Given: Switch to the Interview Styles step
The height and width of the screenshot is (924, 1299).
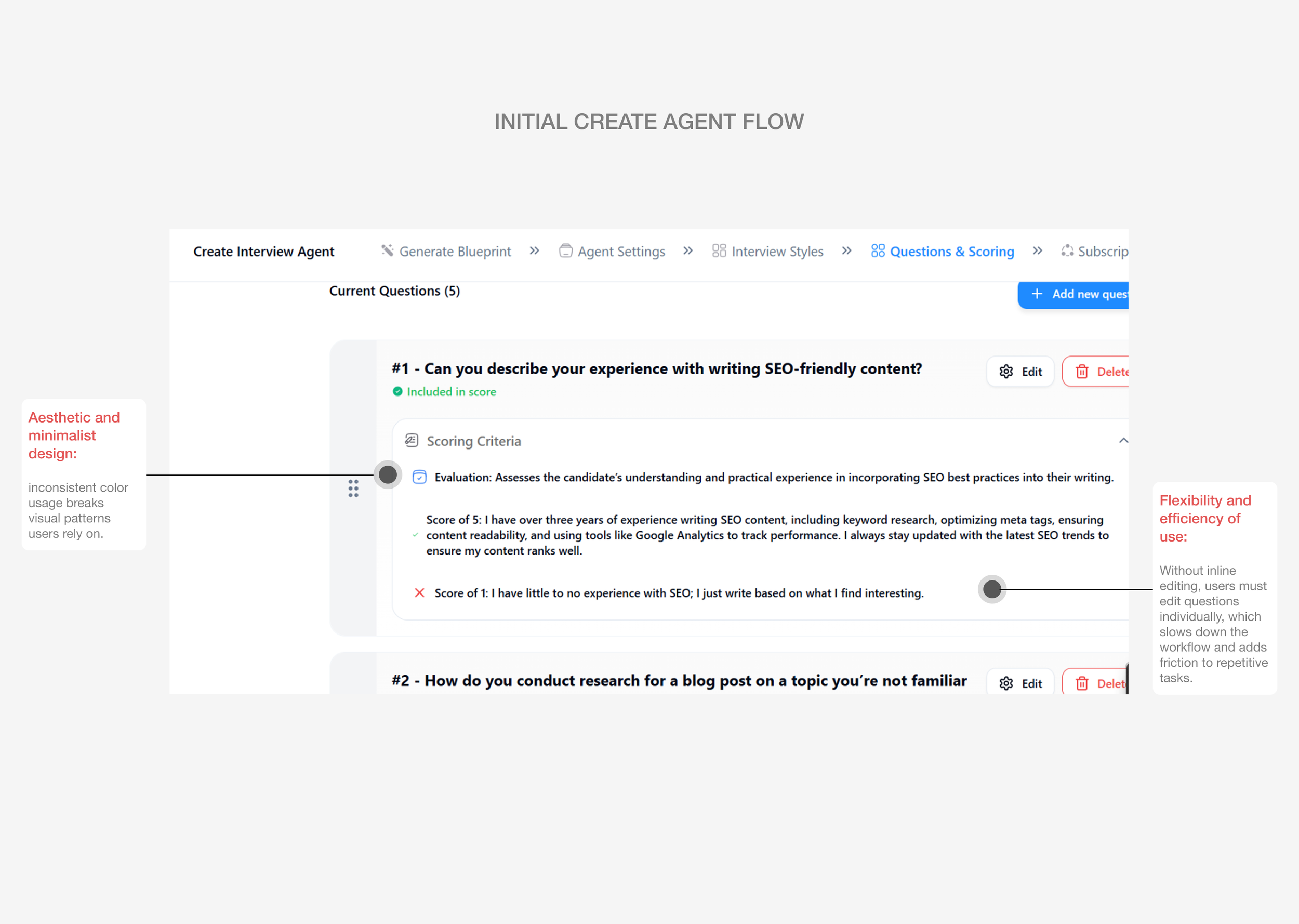Looking at the screenshot, I should tap(777, 252).
